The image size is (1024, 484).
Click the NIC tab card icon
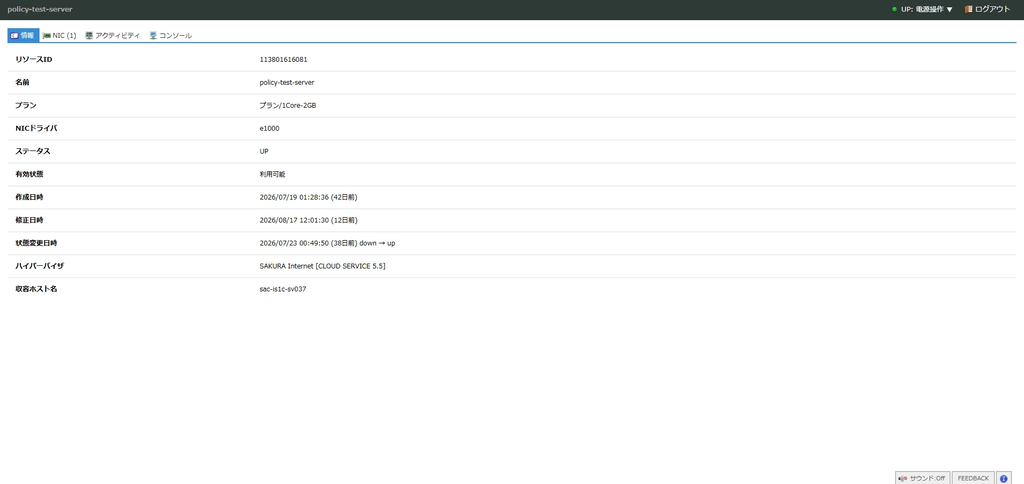click(46, 36)
